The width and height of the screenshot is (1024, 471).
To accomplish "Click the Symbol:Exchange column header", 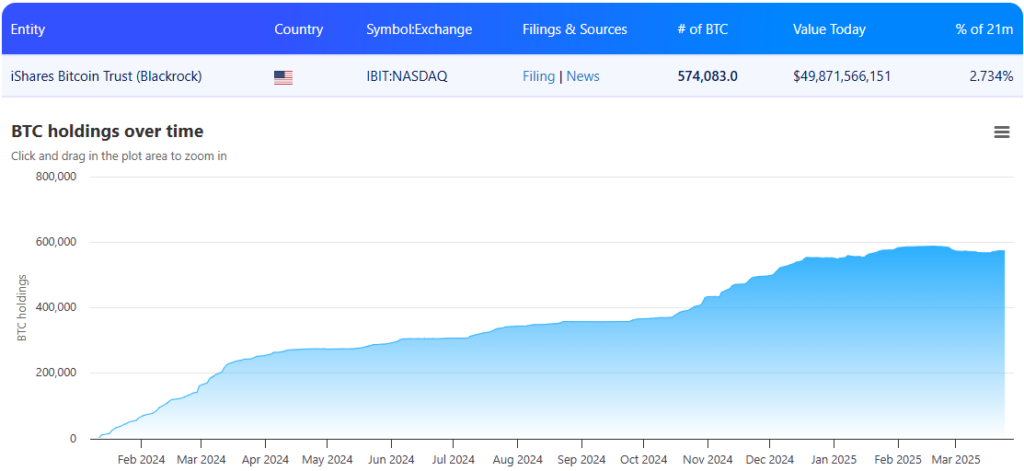I will pos(419,29).
